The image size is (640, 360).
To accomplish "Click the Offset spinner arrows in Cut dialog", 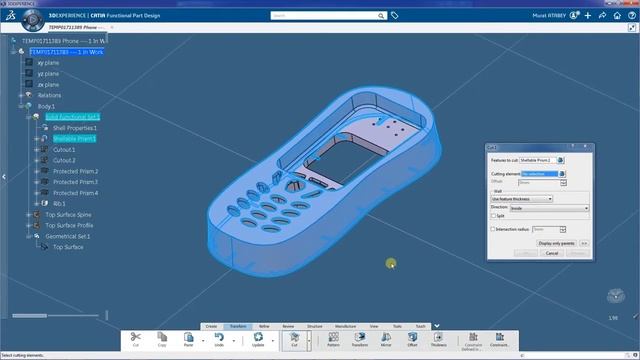I will click(564, 182).
